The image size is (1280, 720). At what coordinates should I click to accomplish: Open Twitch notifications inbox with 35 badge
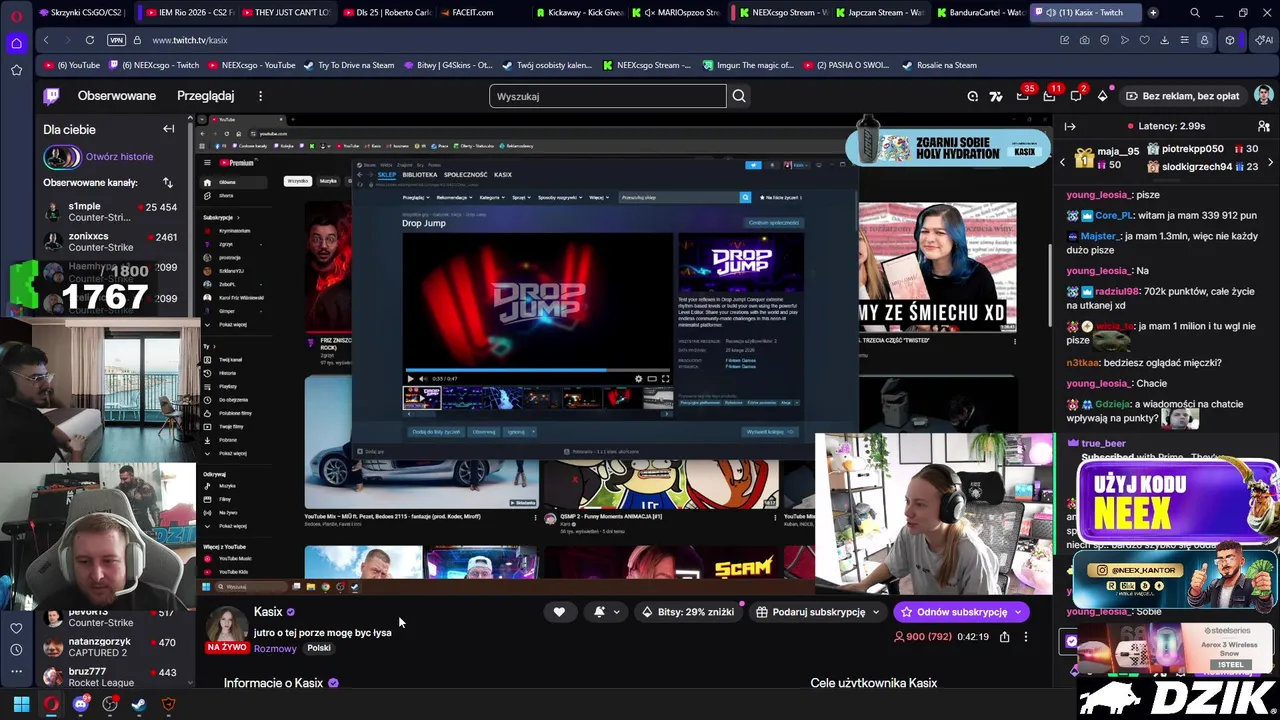click(x=1022, y=96)
